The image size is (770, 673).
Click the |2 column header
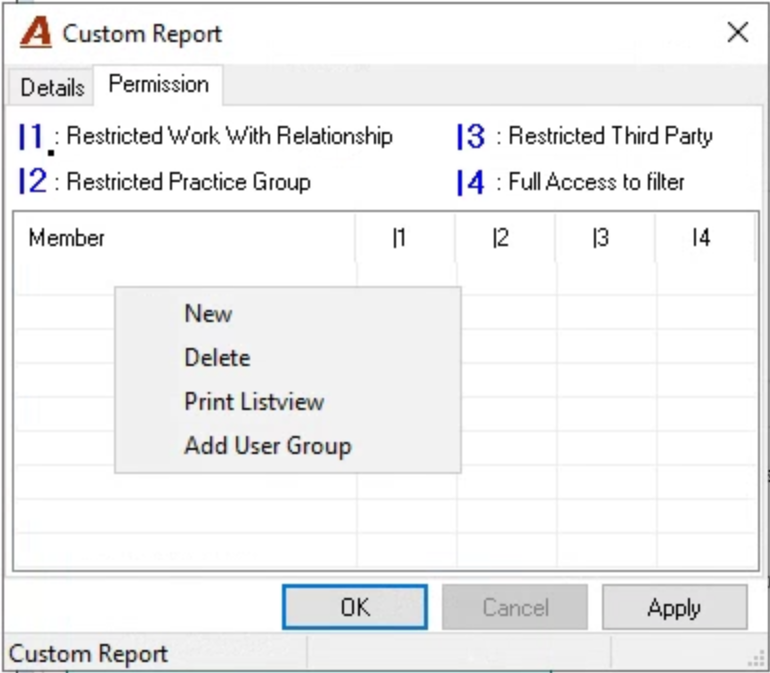505,238
